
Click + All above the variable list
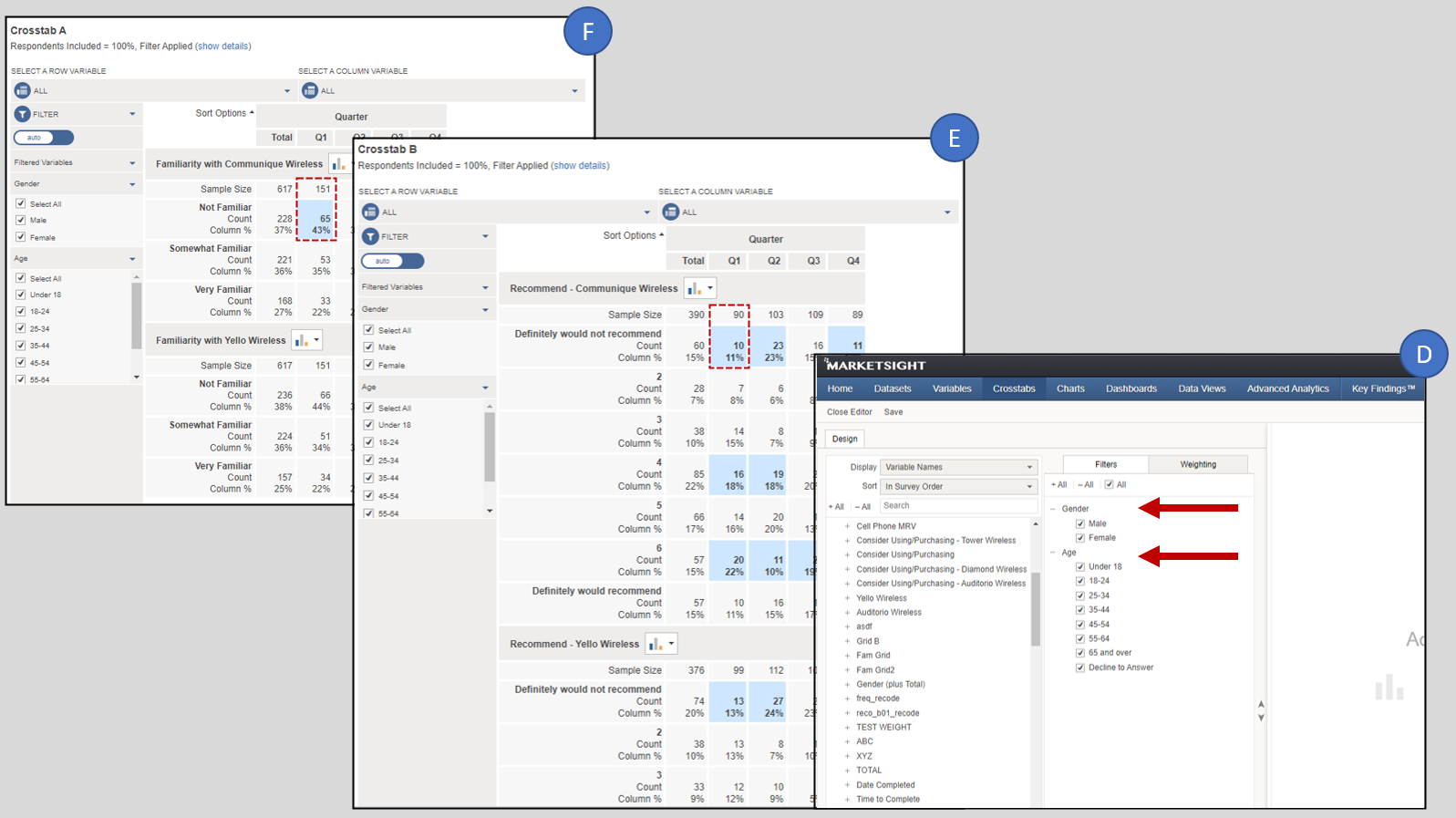pyautogui.click(x=836, y=506)
